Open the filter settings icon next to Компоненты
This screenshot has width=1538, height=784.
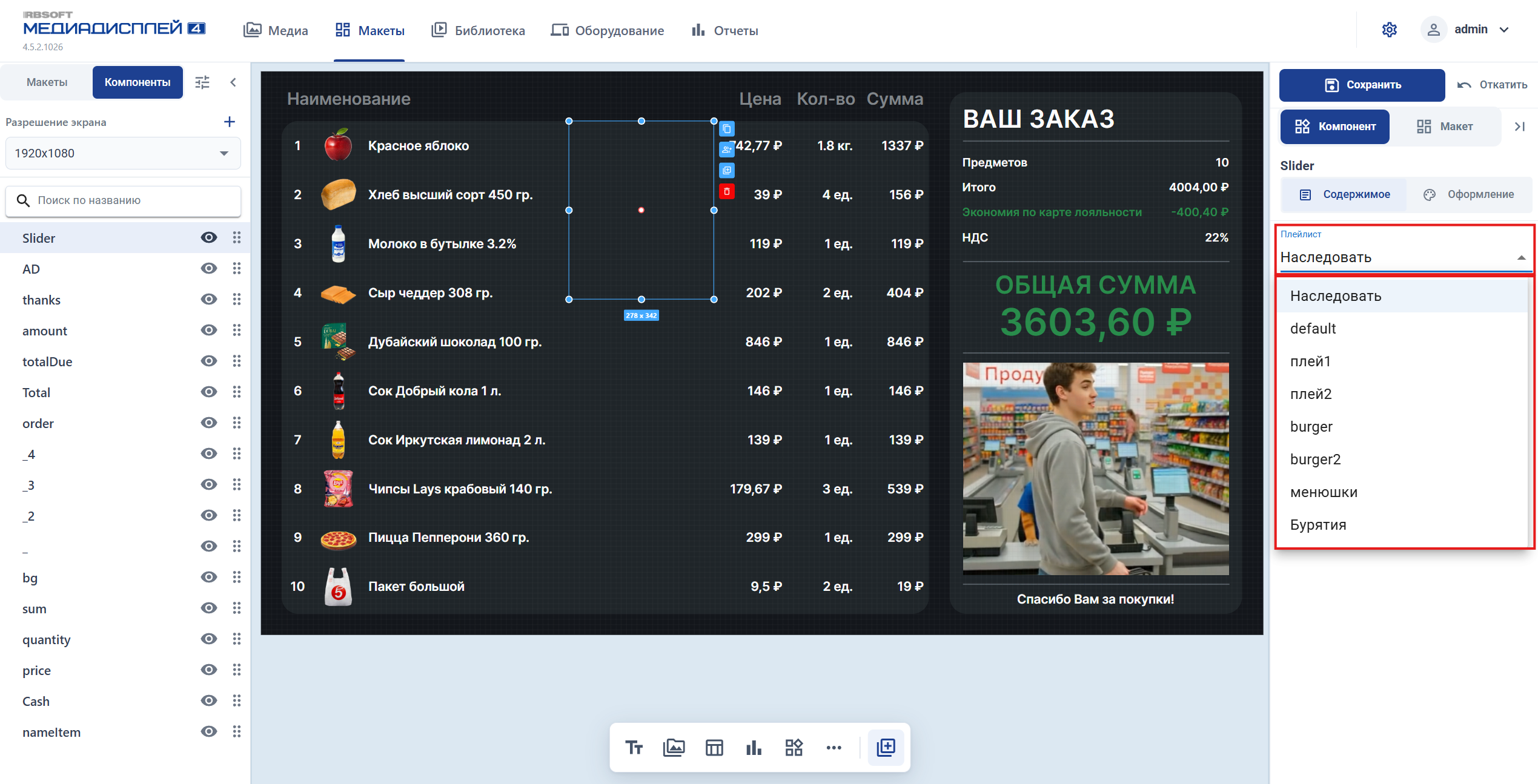[202, 82]
